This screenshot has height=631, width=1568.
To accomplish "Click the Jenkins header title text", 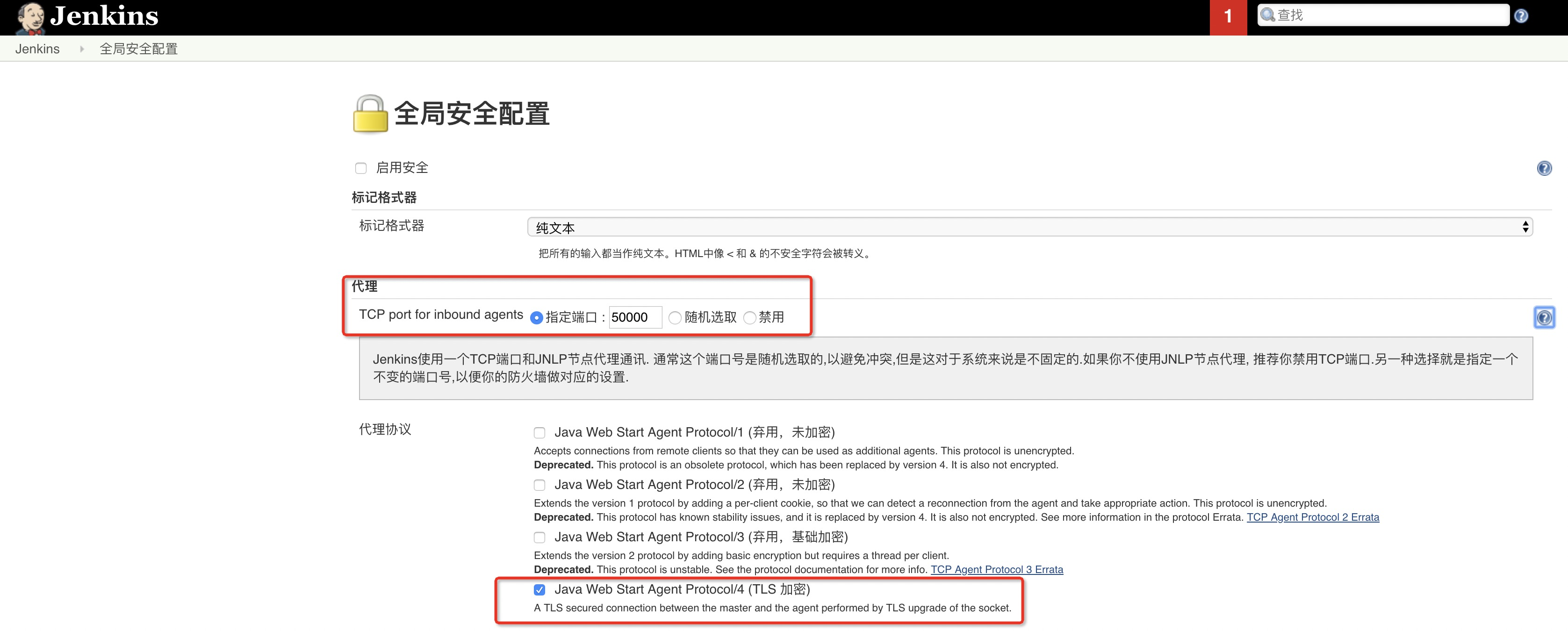I will tap(104, 16).
